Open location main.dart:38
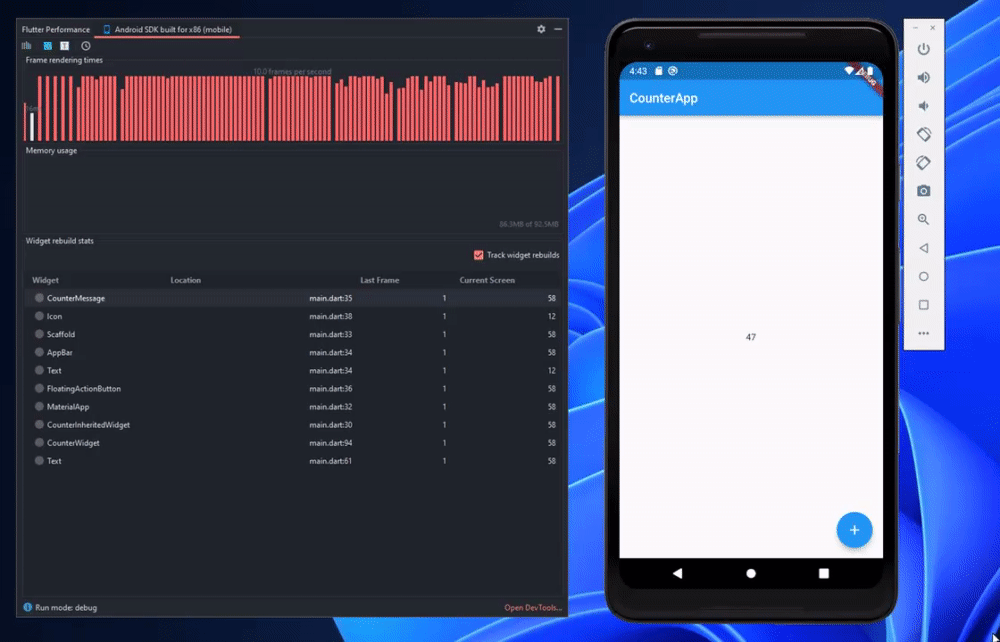 [x=330, y=316]
